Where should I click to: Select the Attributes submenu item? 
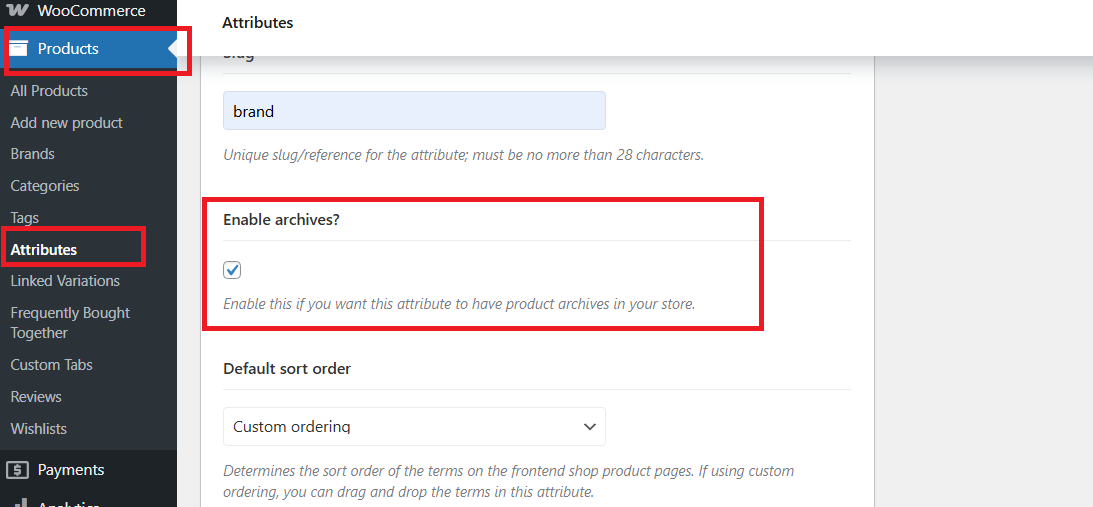(43, 250)
